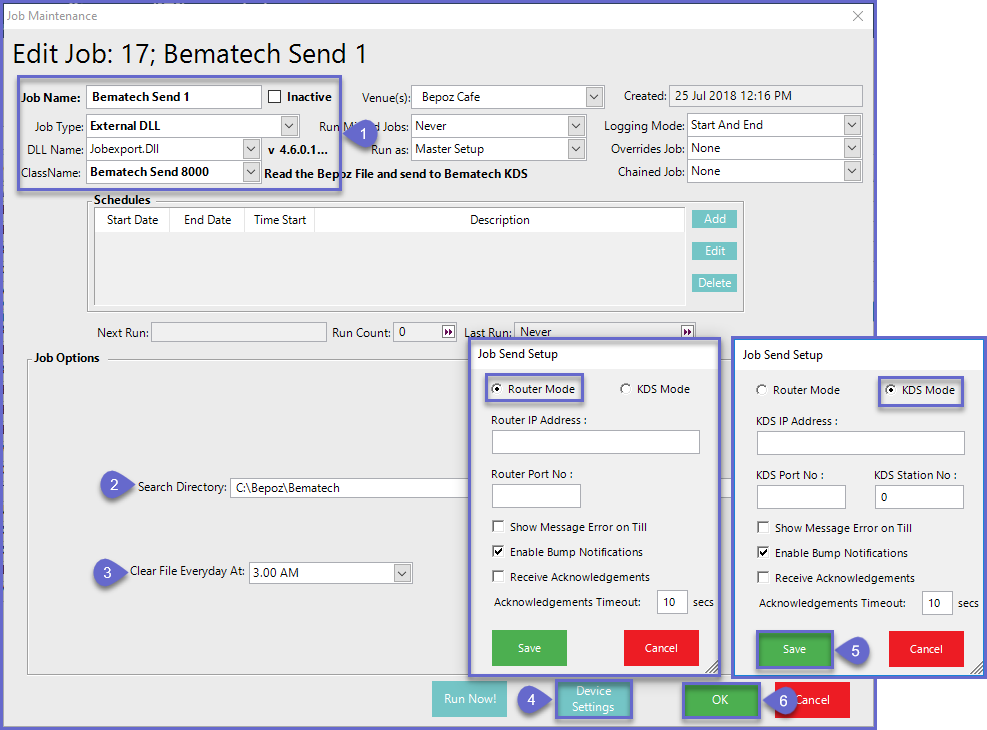
Task: Select Router Mode radio button in left panel
Action: pyautogui.click(x=496, y=389)
